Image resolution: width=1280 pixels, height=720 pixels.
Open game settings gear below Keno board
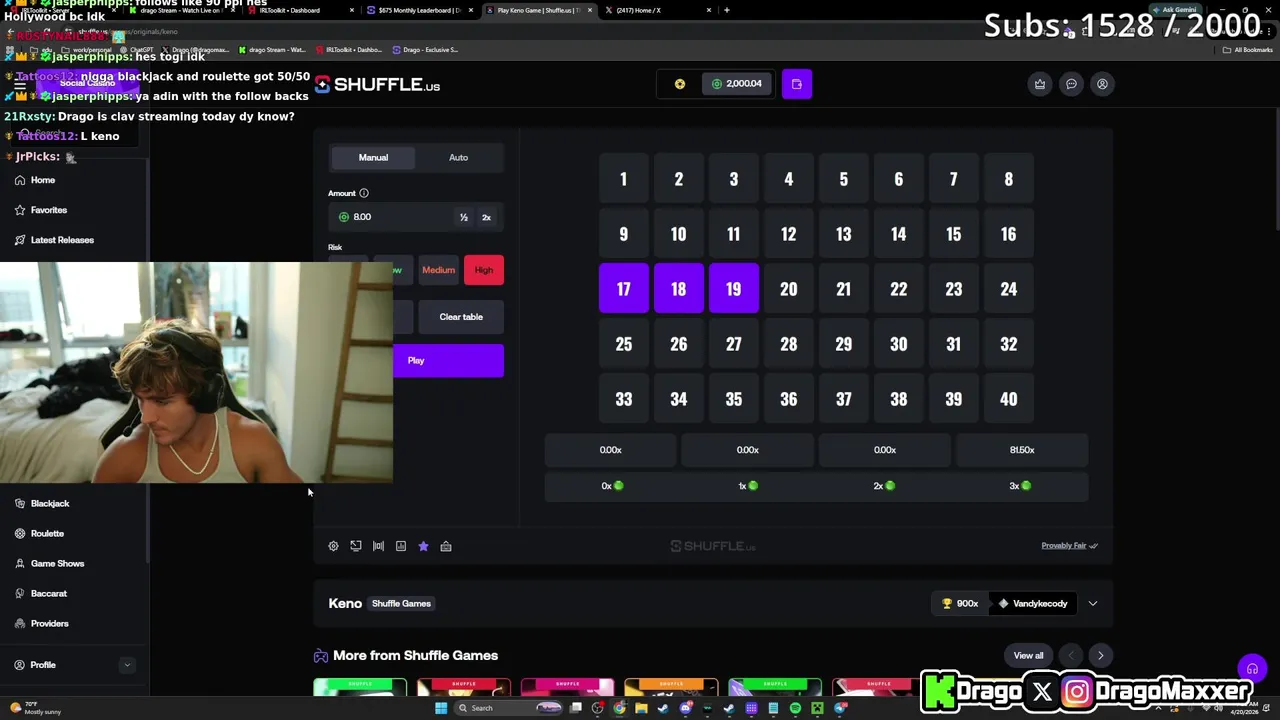334,546
